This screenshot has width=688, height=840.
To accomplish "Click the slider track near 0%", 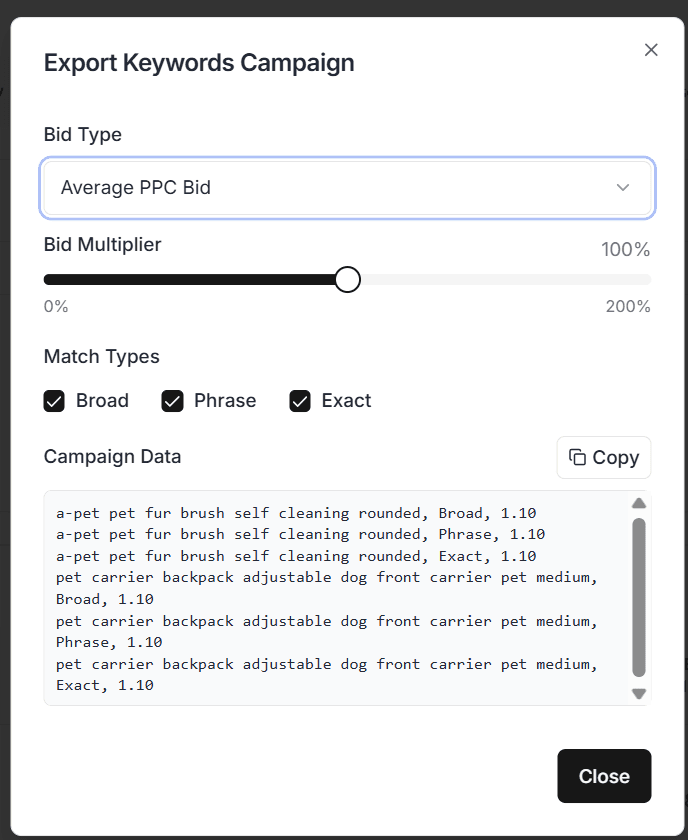I will pos(52,280).
